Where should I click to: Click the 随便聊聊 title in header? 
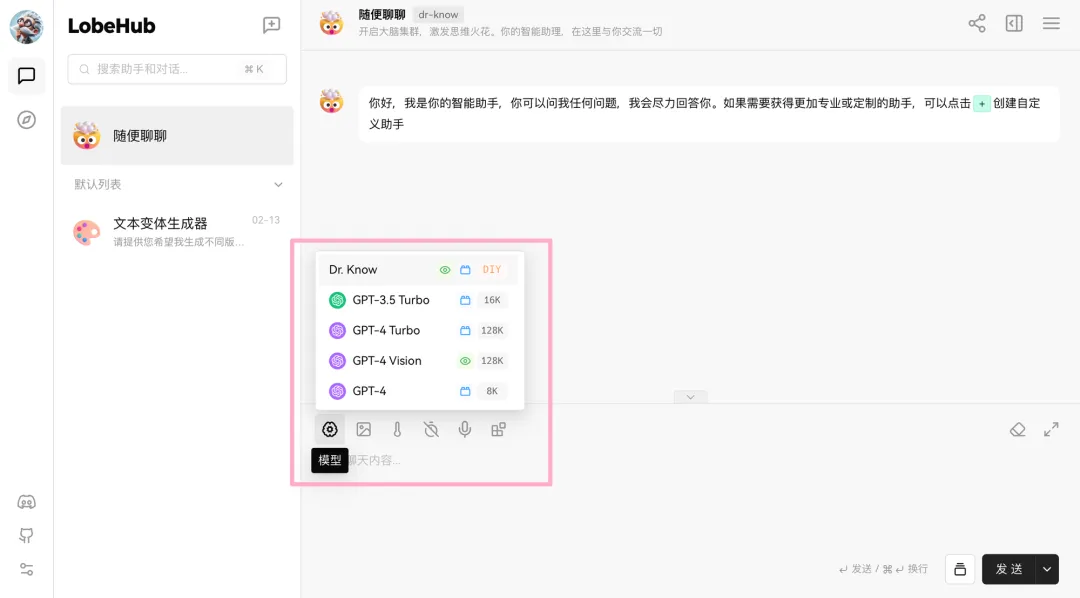(x=382, y=14)
